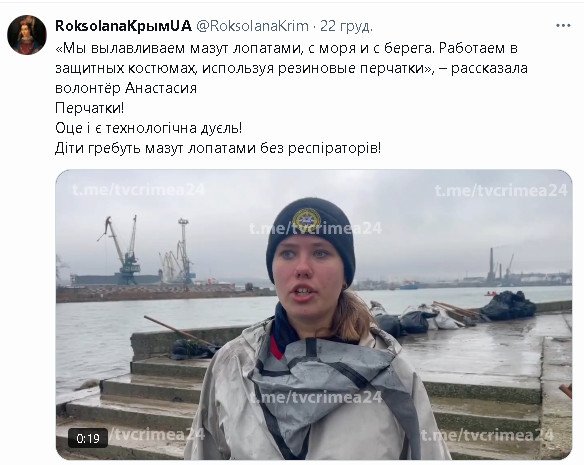Click the top-right t.me/tvcrimea24 watermark
The image size is (584, 465).
(501, 190)
